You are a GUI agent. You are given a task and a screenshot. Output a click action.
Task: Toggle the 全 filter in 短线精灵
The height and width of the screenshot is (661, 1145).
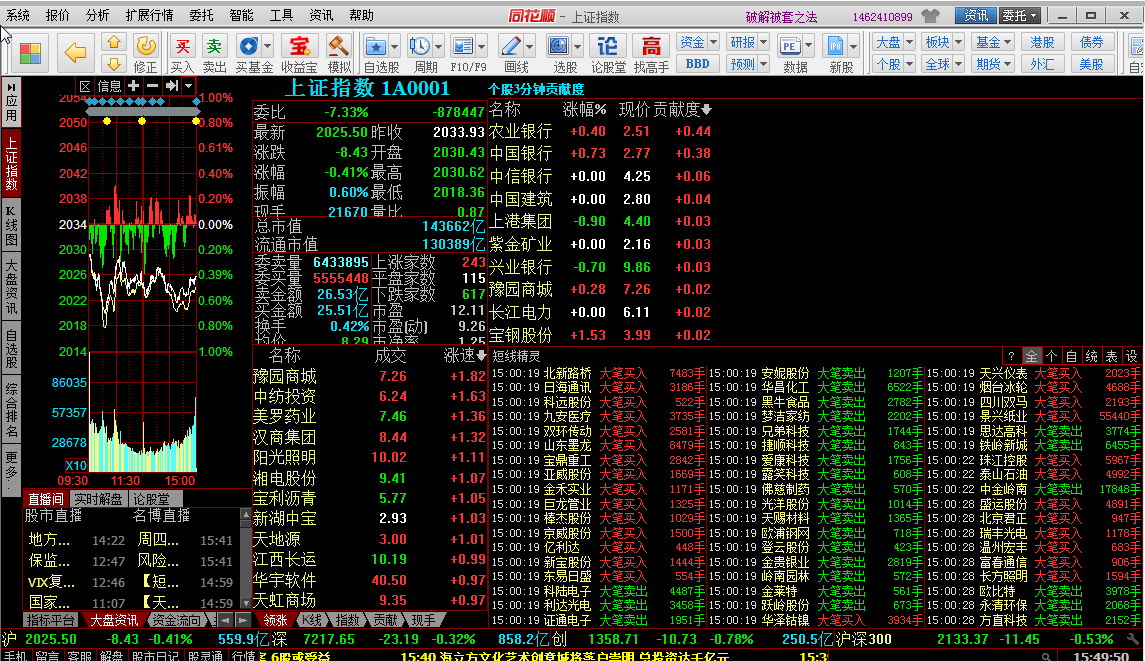(1031, 356)
